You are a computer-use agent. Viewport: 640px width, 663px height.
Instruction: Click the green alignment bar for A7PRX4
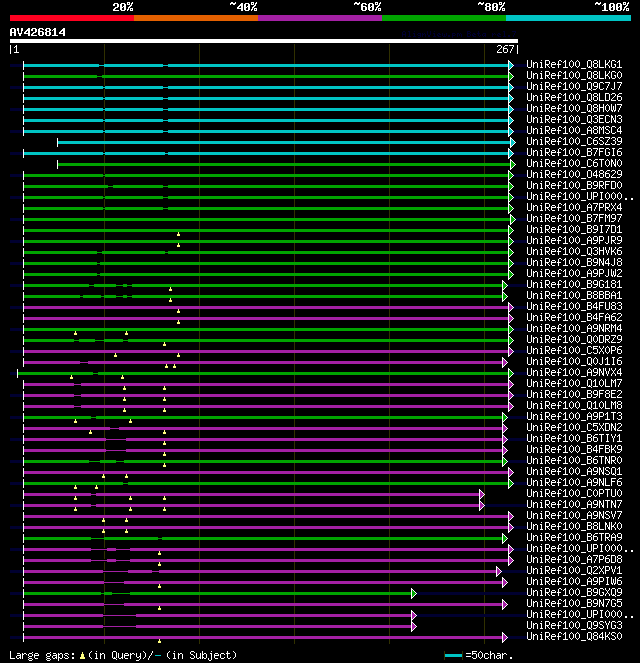(x=266, y=208)
